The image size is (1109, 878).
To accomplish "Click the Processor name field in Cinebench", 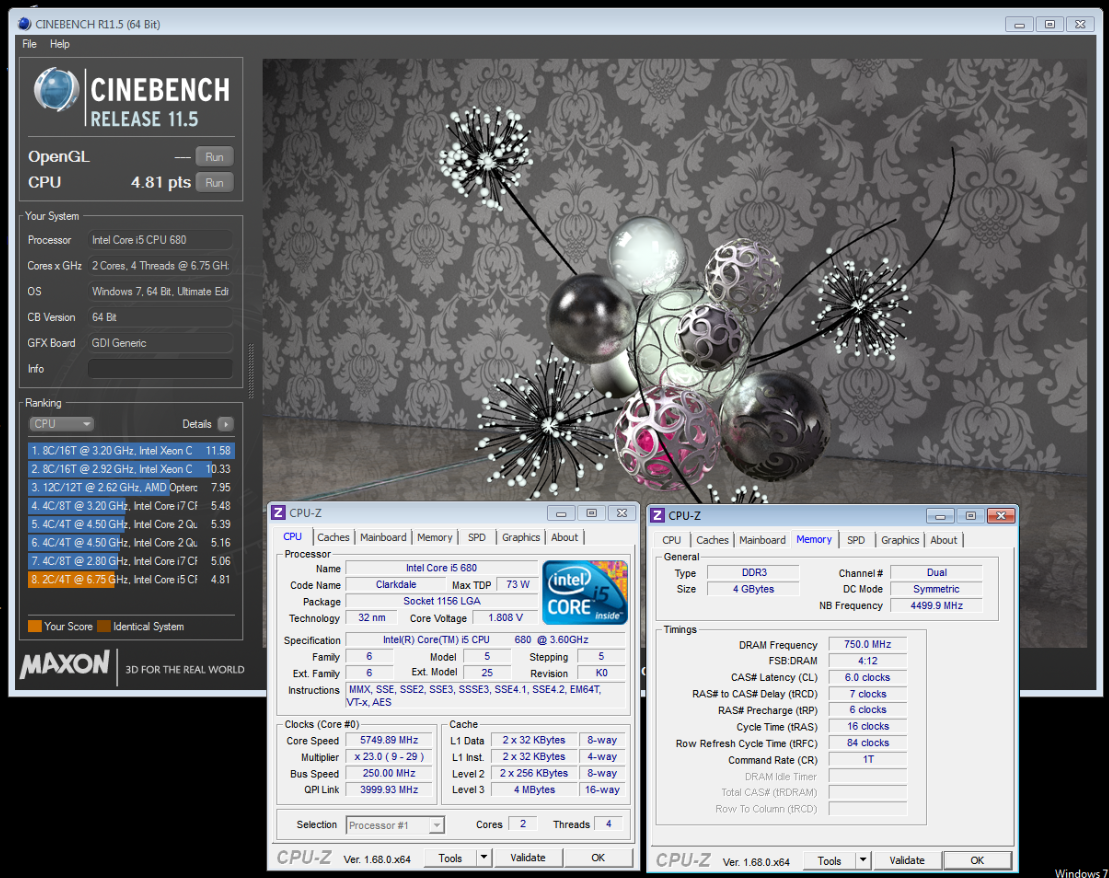I will [x=161, y=240].
